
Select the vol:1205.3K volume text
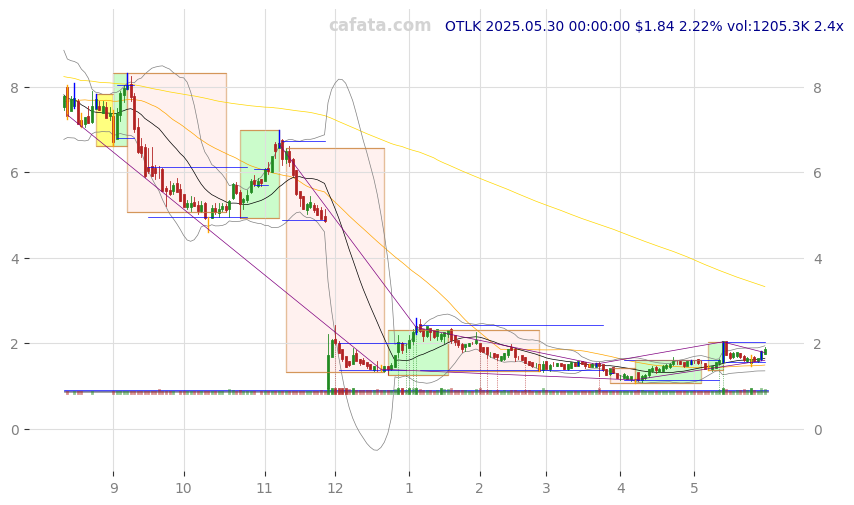tap(768, 26)
